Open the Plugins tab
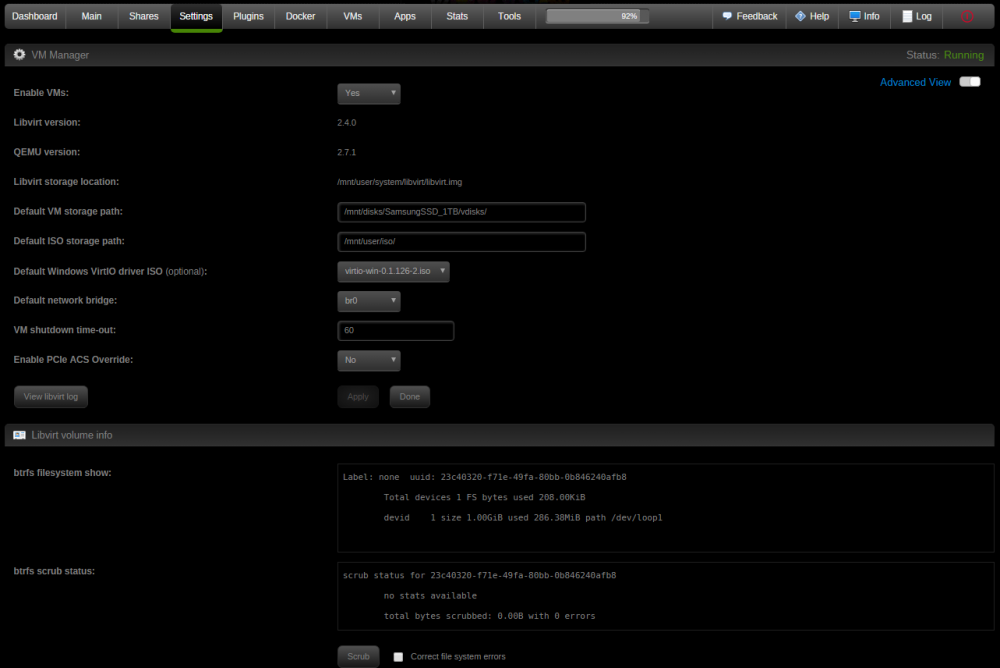Image resolution: width=1000 pixels, height=668 pixels. point(248,17)
